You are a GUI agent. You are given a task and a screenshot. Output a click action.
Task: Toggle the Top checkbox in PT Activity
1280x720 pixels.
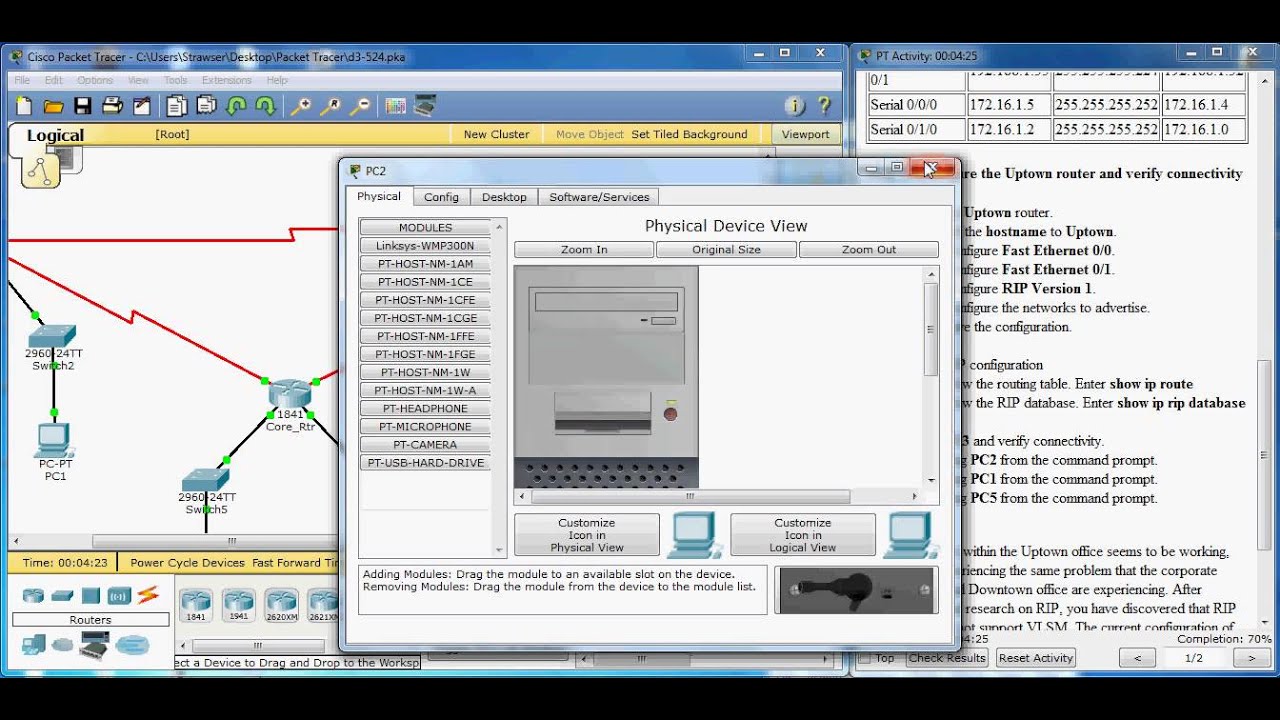865,658
